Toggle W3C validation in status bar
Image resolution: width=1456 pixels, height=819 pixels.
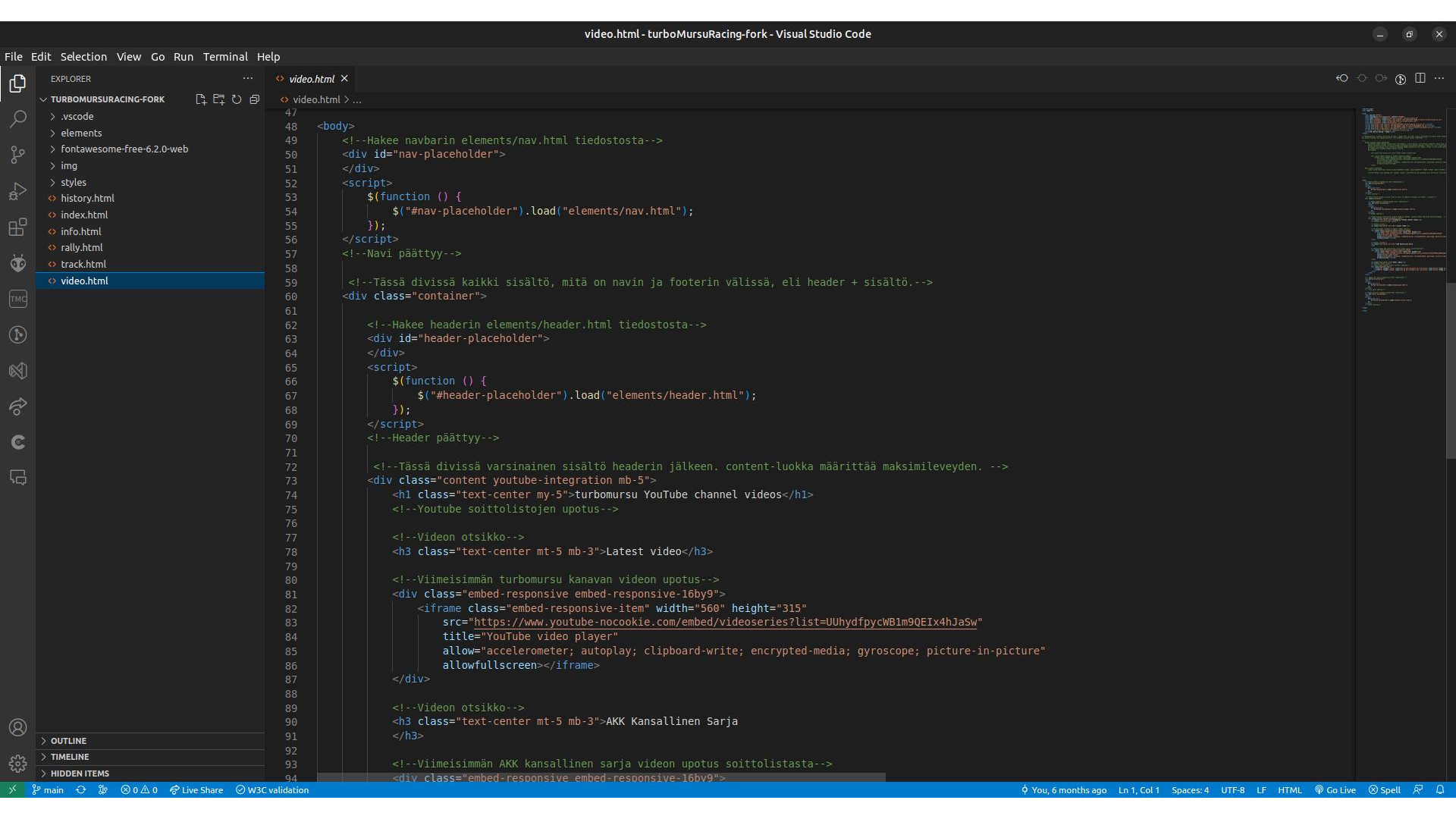pyautogui.click(x=272, y=790)
